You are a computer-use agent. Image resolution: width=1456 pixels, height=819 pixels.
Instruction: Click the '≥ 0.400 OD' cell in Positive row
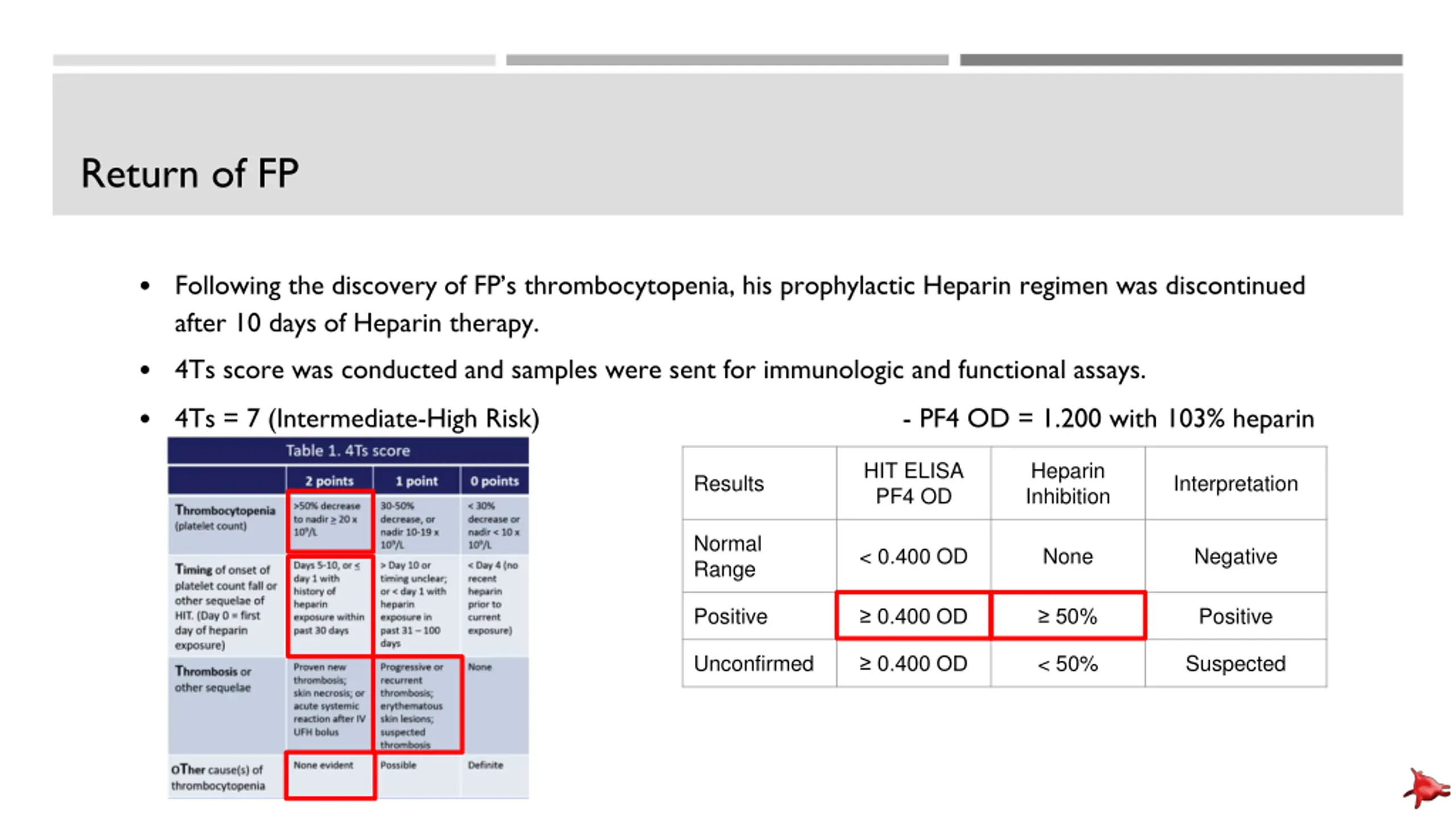(913, 616)
